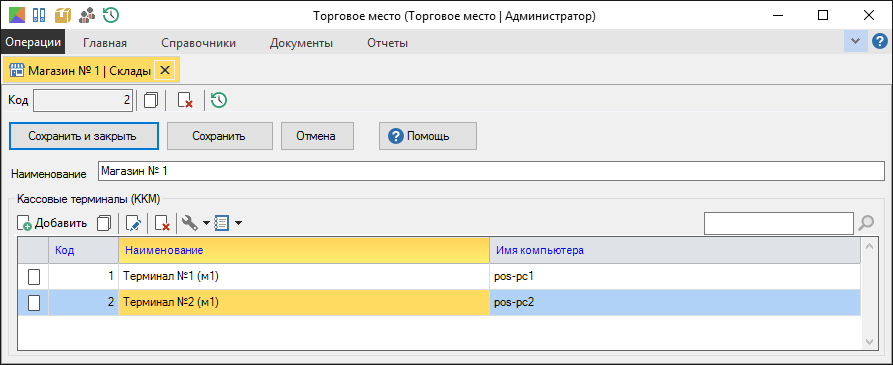This screenshot has height=365, width=893.
Task: Click the pos-pc2 cell
Action: pyautogui.click(x=675, y=303)
